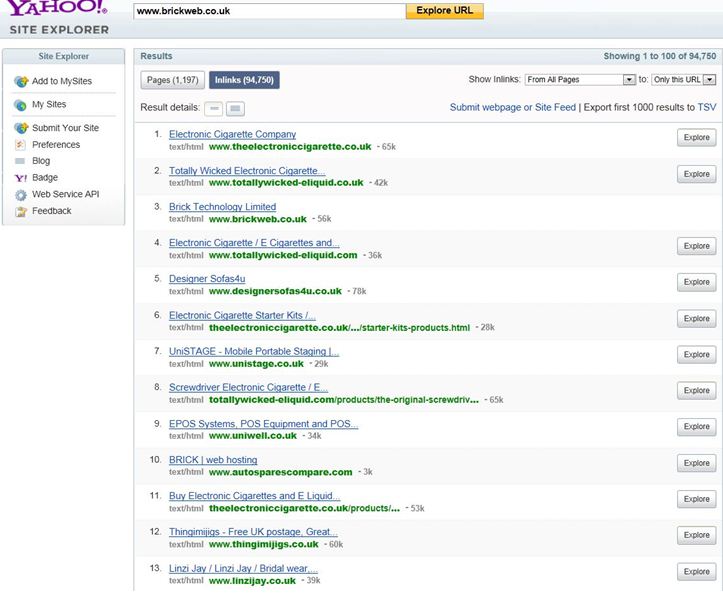Click the Blog icon in sidebar
The width and height of the screenshot is (723, 596).
20,161
